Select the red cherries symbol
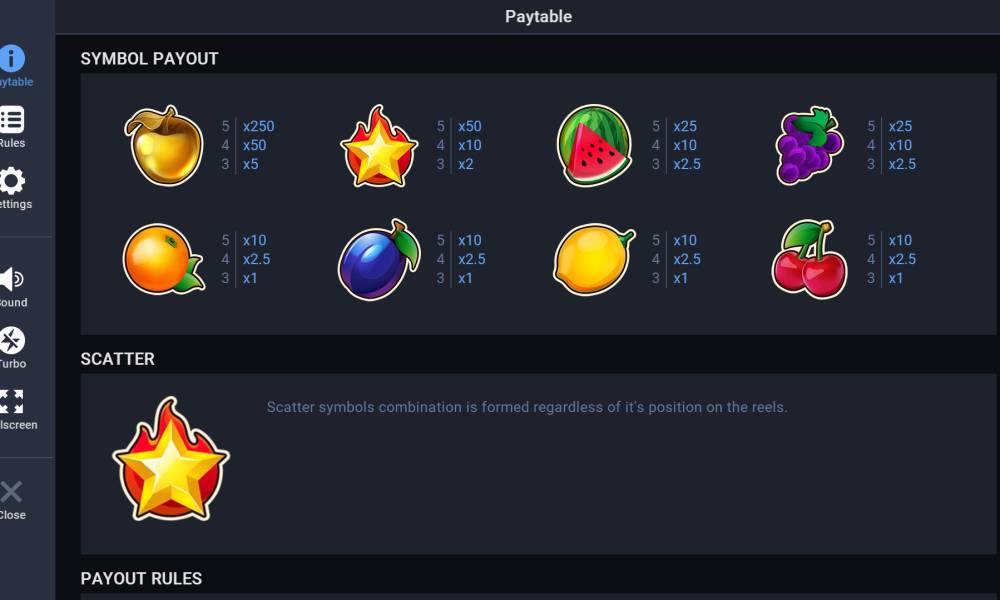Viewport: 1000px width, 600px height. pos(810,259)
